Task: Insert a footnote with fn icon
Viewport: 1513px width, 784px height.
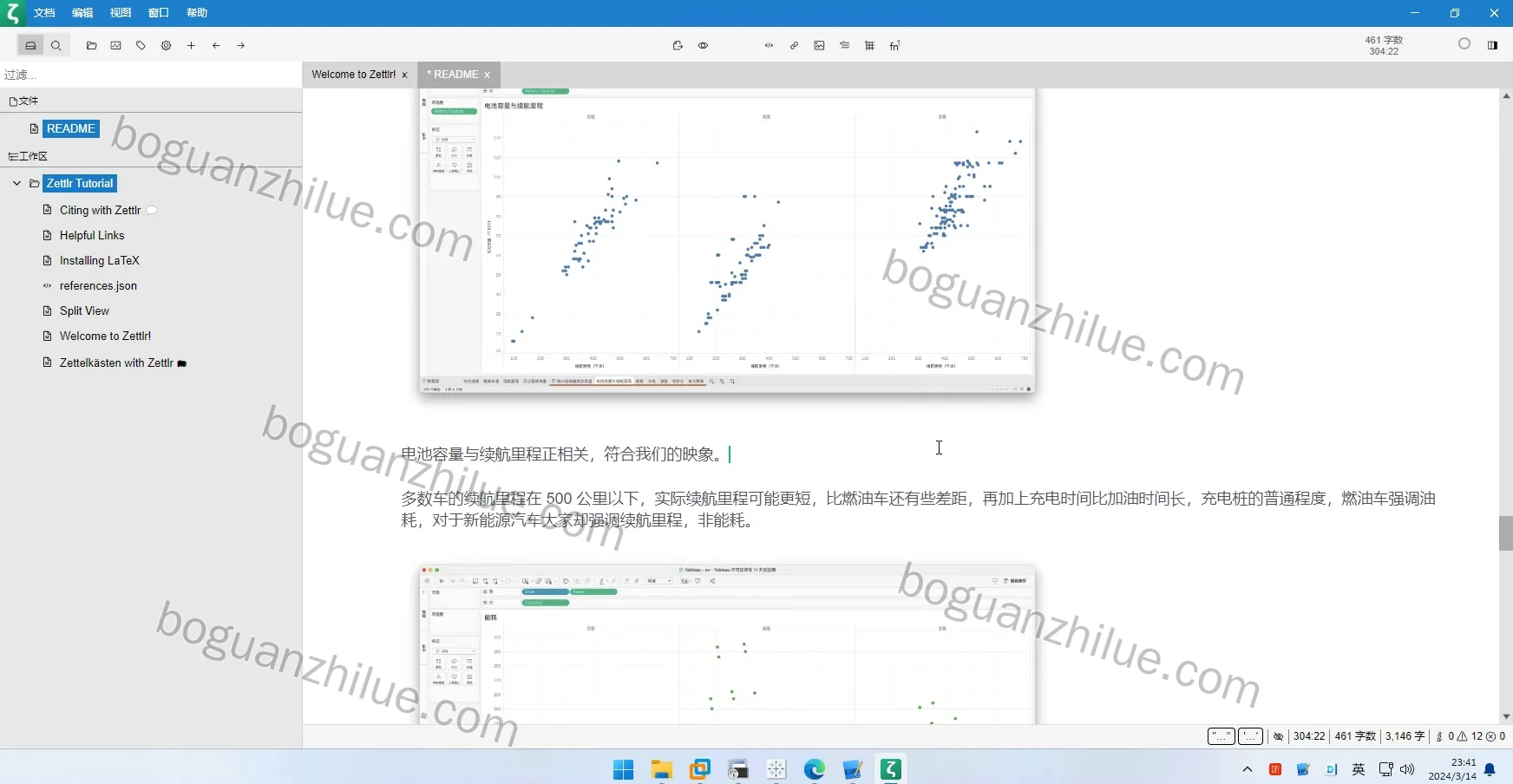Action: click(894, 45)
